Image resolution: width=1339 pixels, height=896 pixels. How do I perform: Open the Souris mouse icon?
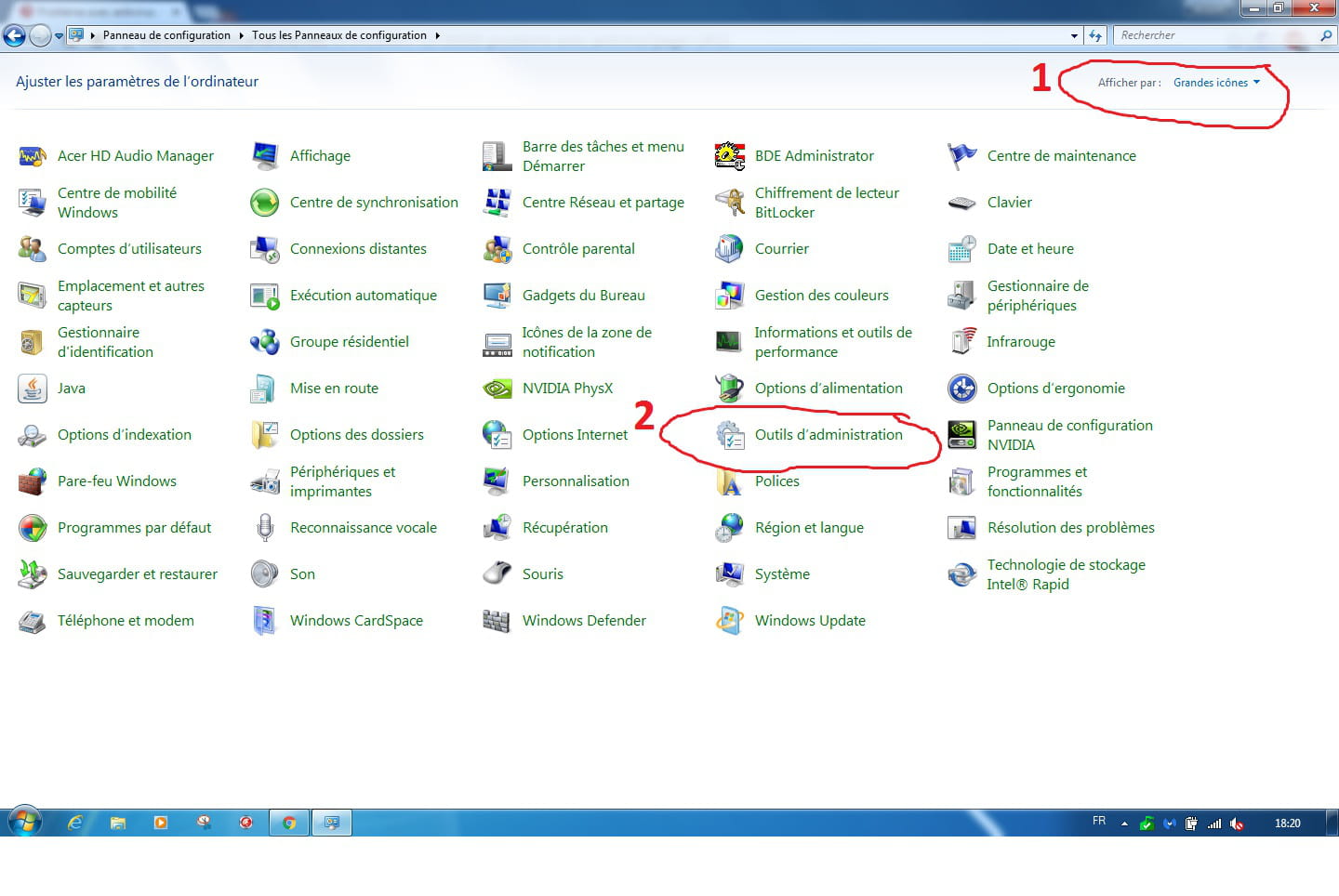tap(497, 574)
